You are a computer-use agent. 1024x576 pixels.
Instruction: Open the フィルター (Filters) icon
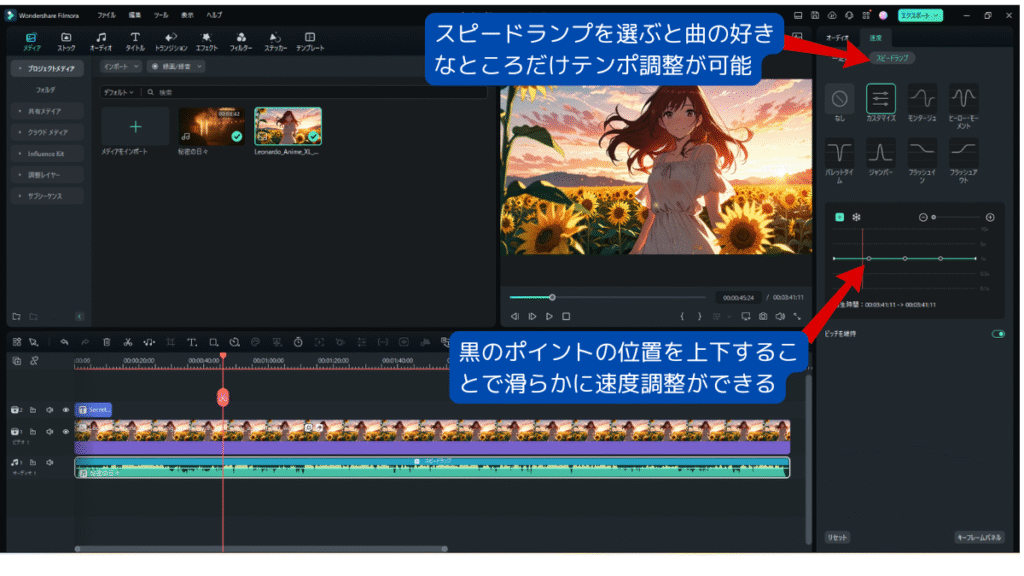coord(241,42)
